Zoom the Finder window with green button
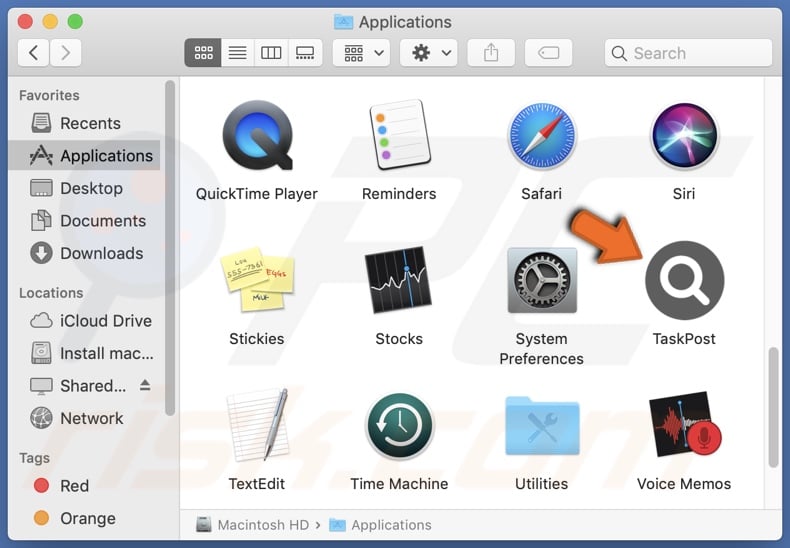 (x=75, y=22)
